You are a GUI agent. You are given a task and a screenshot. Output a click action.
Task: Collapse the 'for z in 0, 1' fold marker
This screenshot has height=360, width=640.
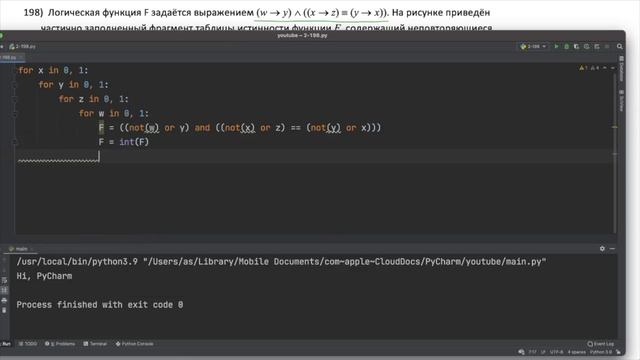[15, 99]
